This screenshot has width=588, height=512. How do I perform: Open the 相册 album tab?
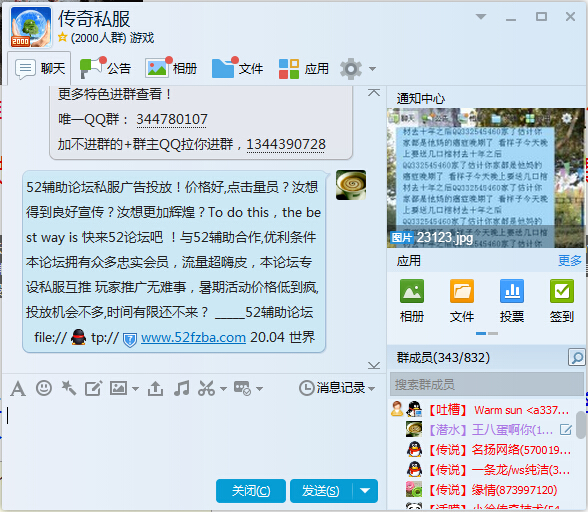pyautogui.click(x=171, y=69)
